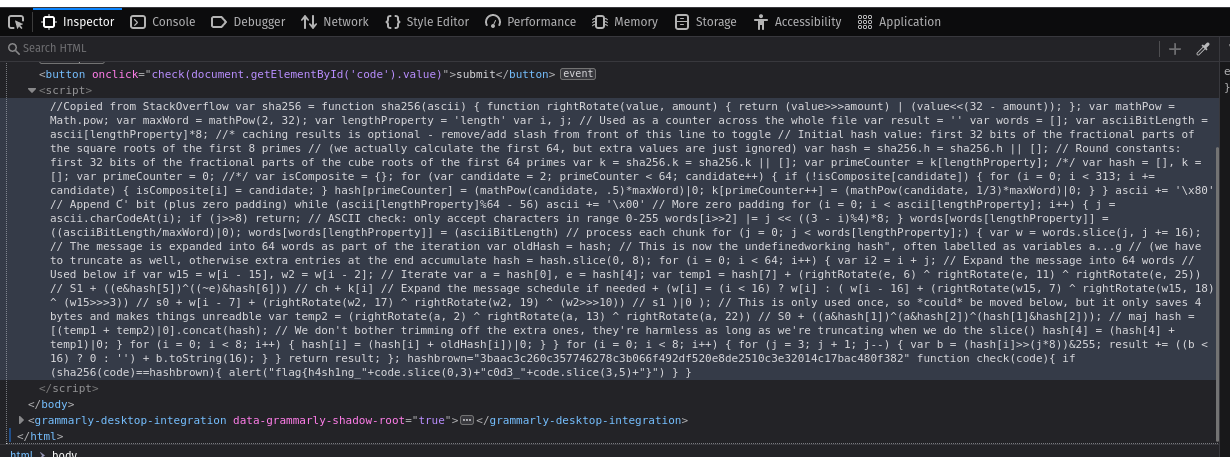Activate the eyedropper color picker

(x=1203, y=48)
